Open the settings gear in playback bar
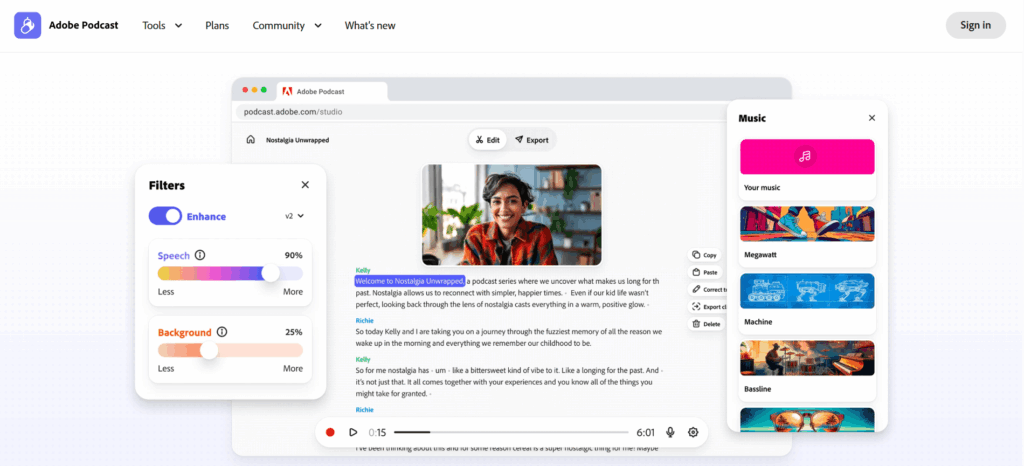1024x466 pixels. pyautogui.click(x=693, y=432)
